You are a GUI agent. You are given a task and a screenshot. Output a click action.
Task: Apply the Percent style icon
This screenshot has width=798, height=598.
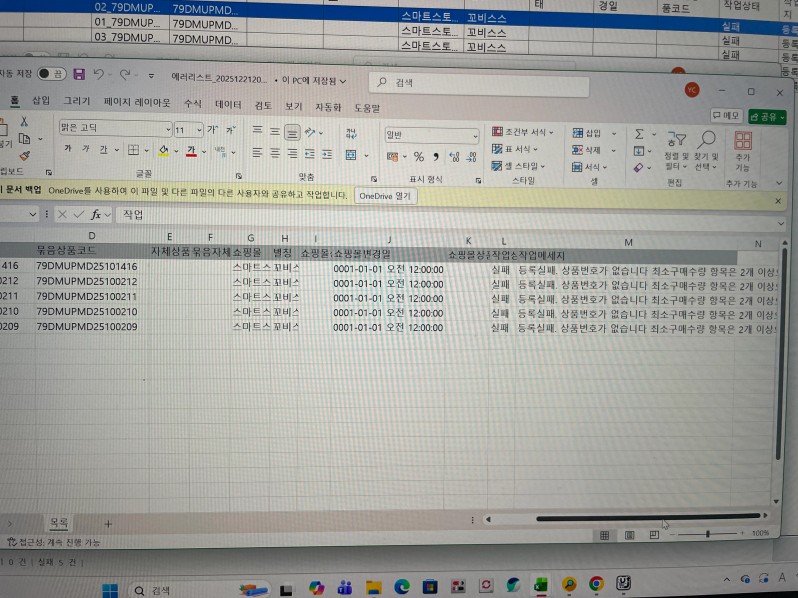click(419, 157)
